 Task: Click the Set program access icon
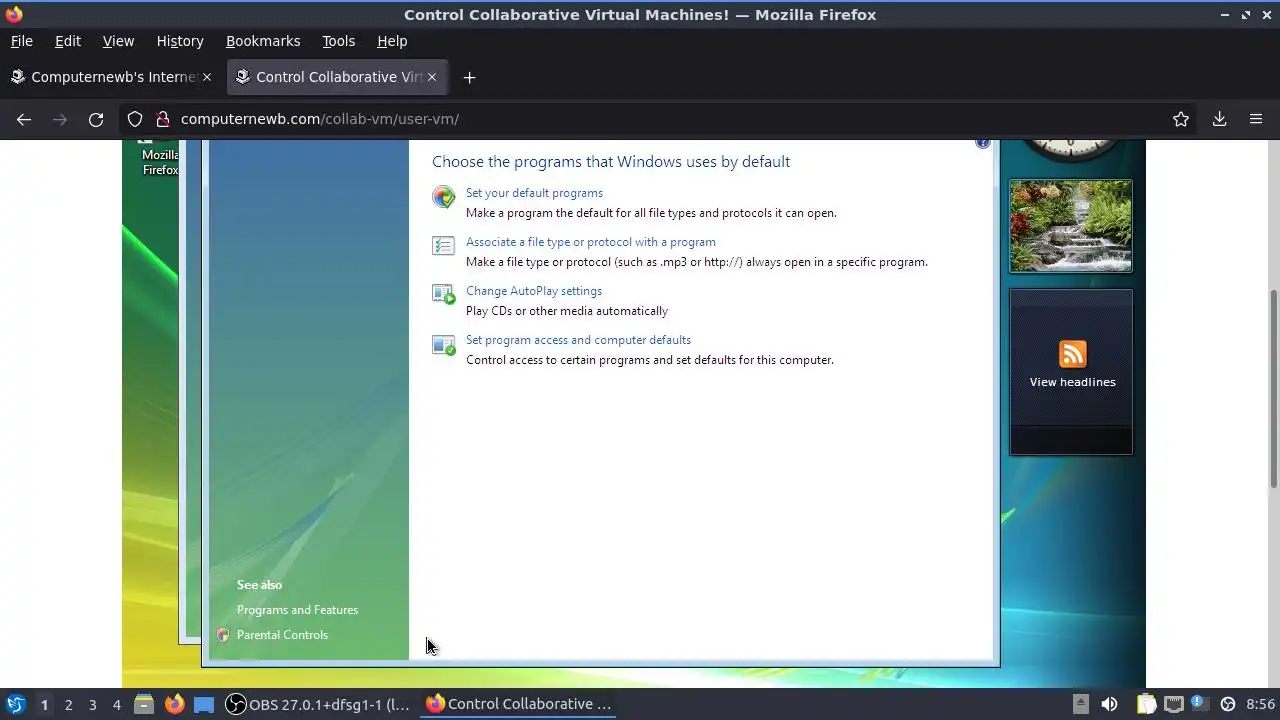443,344
